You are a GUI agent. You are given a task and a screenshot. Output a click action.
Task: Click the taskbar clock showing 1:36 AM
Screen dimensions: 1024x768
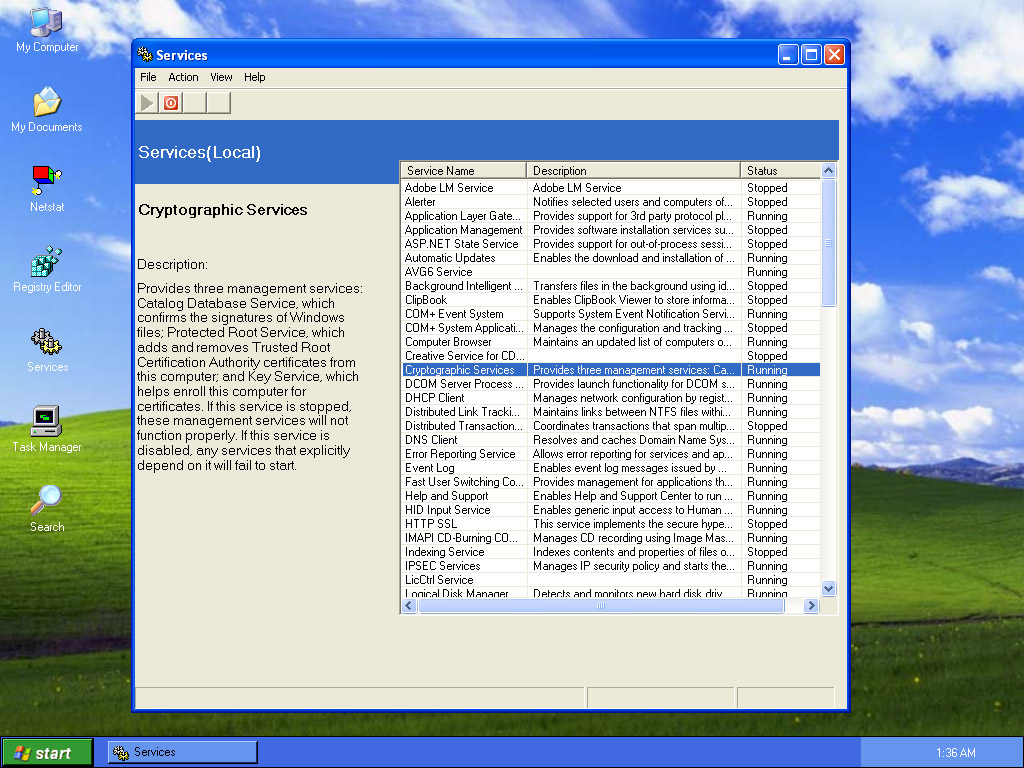pos(955,753)
